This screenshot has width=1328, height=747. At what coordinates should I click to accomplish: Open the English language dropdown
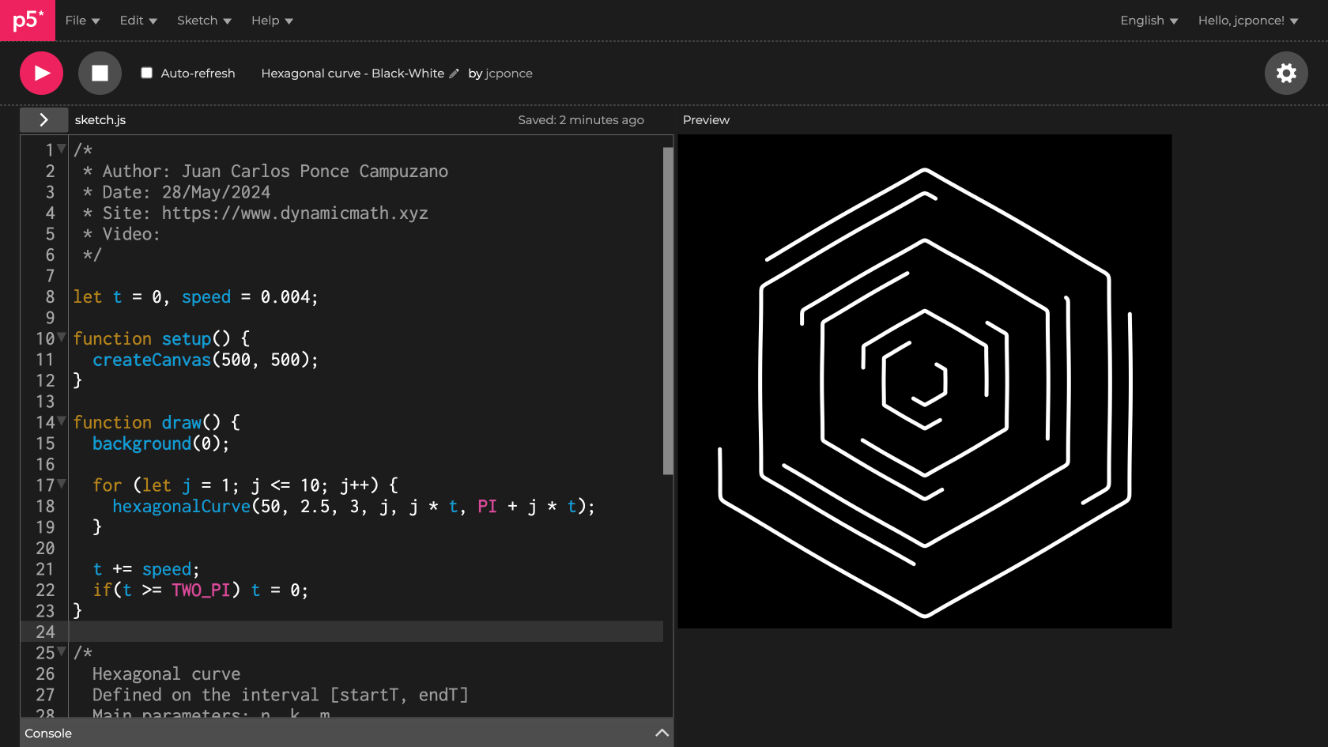1149,20
